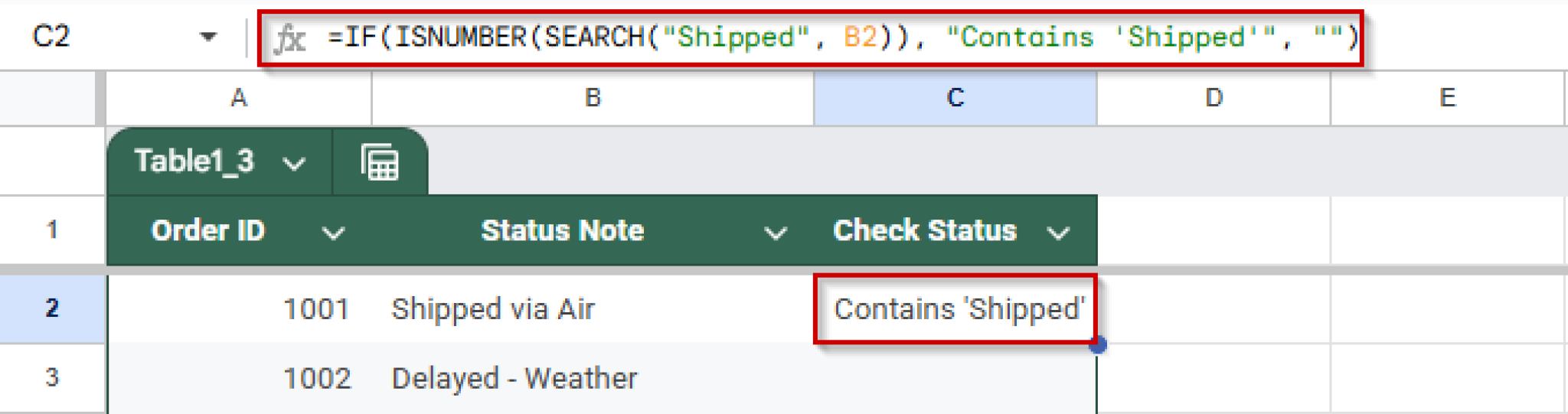Select the 'Shipped via Air' cell

click(x=593, y=309)
